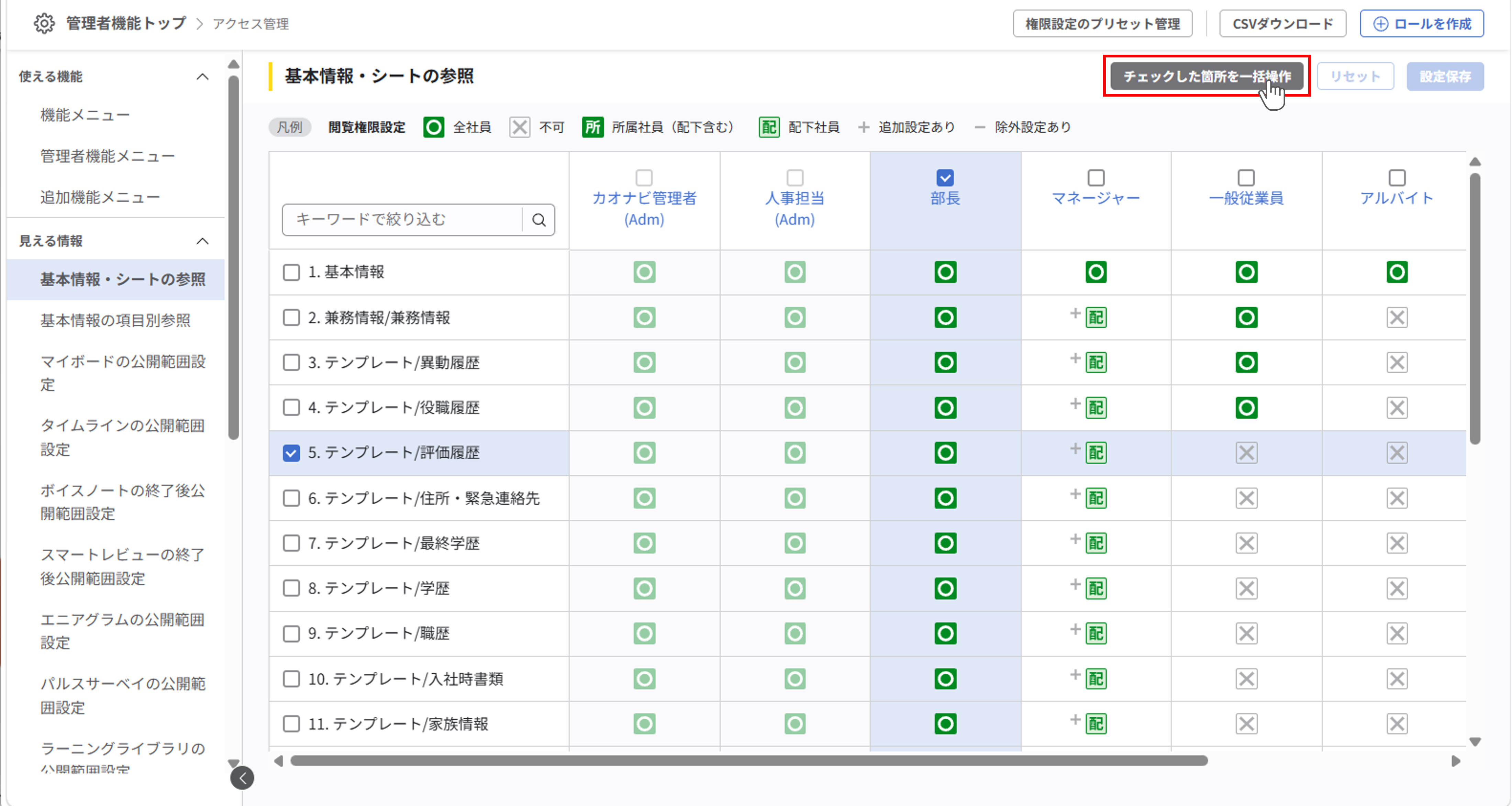Click カオナビ管理者 circle icon for 1. 基本情報
The height and width of the screenshot is (806, 1512).
click(x=644, y=272)
